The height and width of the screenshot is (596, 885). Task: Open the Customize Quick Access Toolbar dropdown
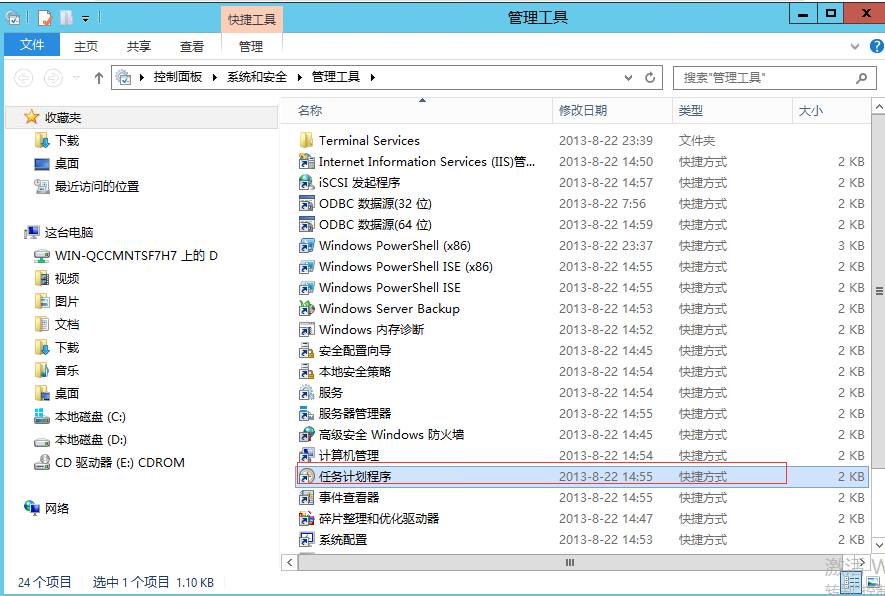85,19
